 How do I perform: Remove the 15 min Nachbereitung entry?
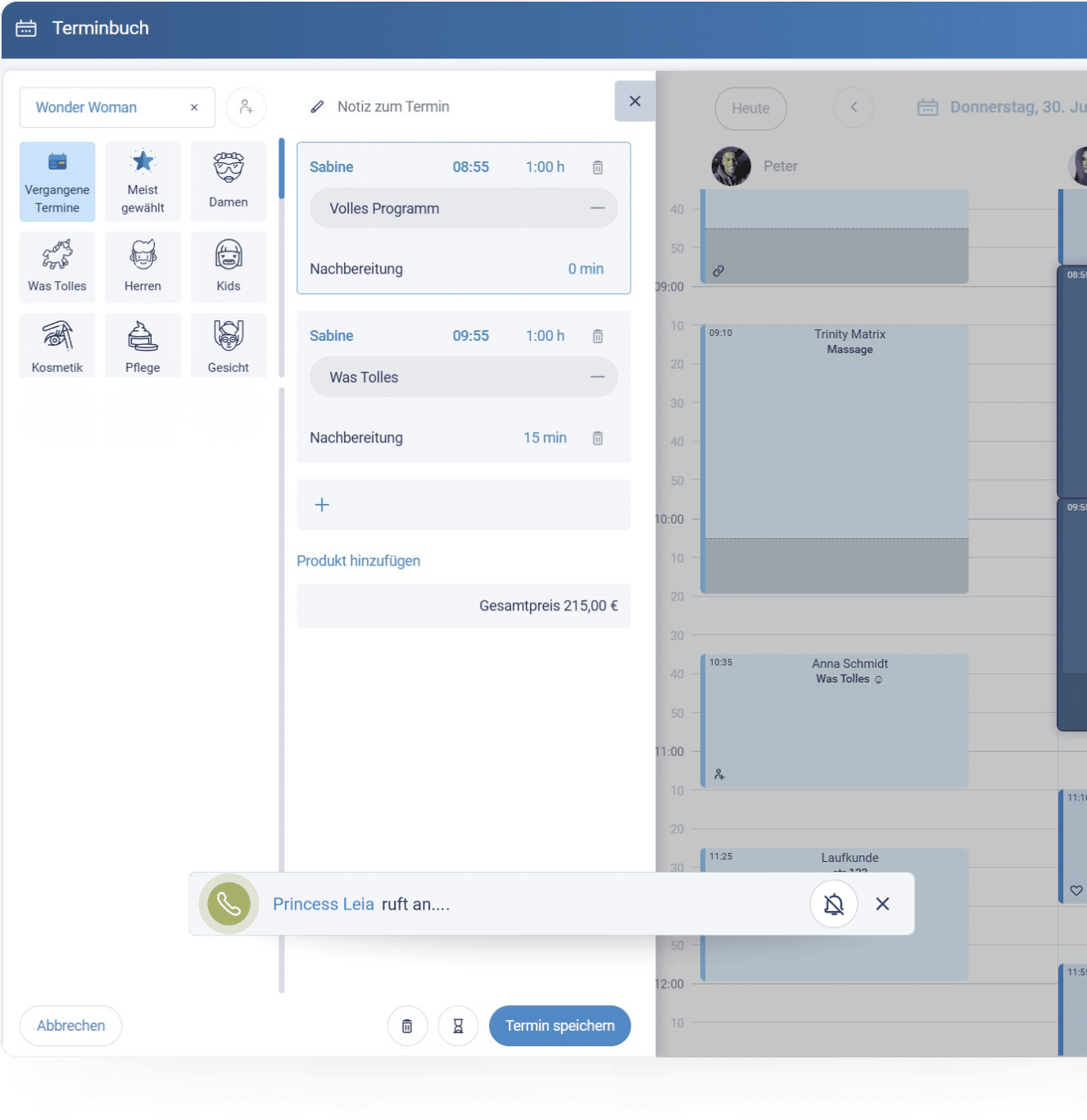598,438
